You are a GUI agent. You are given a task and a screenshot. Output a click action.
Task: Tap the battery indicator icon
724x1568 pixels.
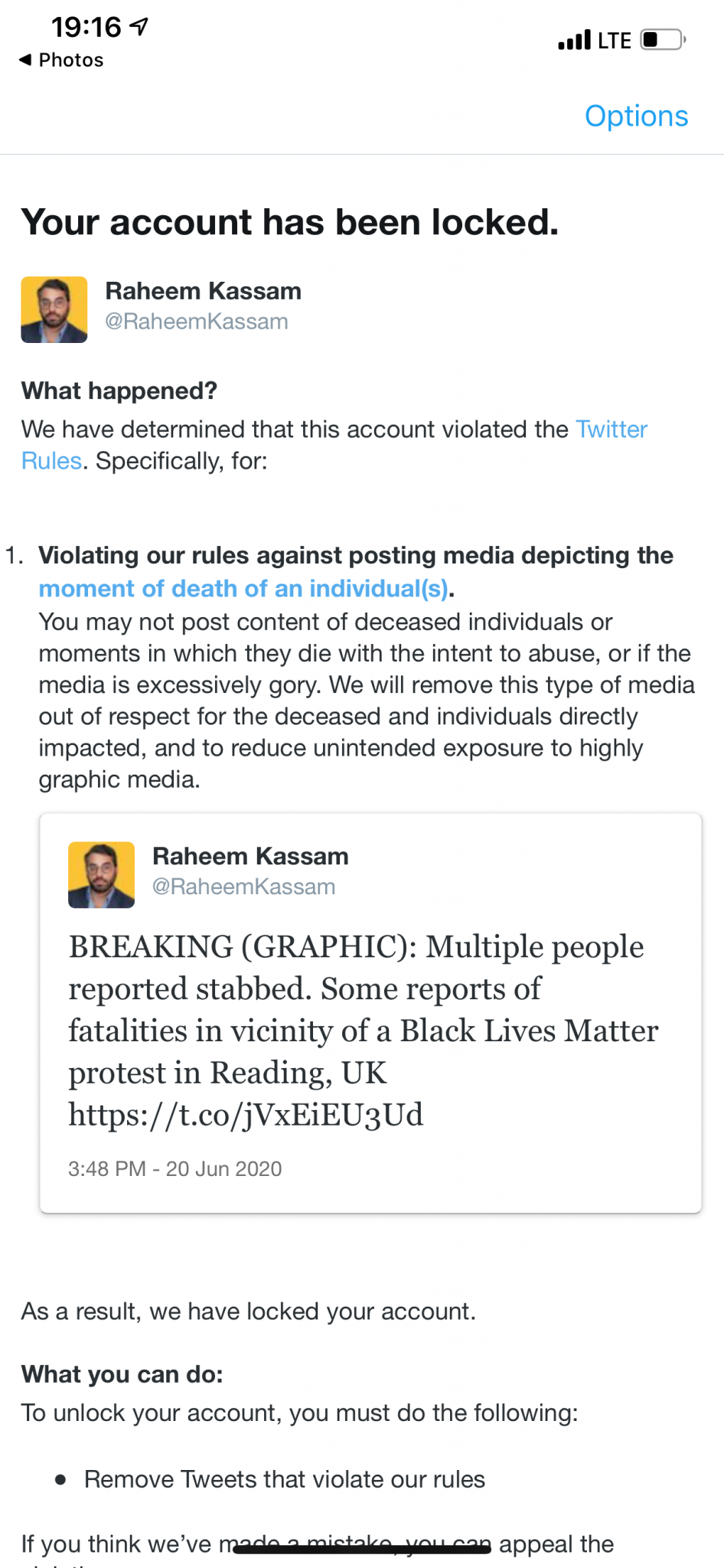(x=663, y=40)
